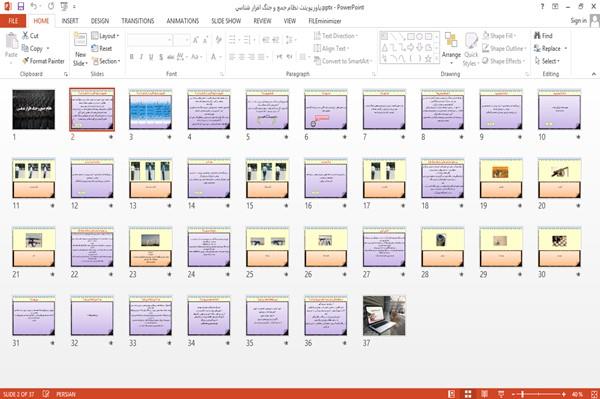Click zoom in plus button
This screenshot has width=600, height=399.
[x=564, y=394]
